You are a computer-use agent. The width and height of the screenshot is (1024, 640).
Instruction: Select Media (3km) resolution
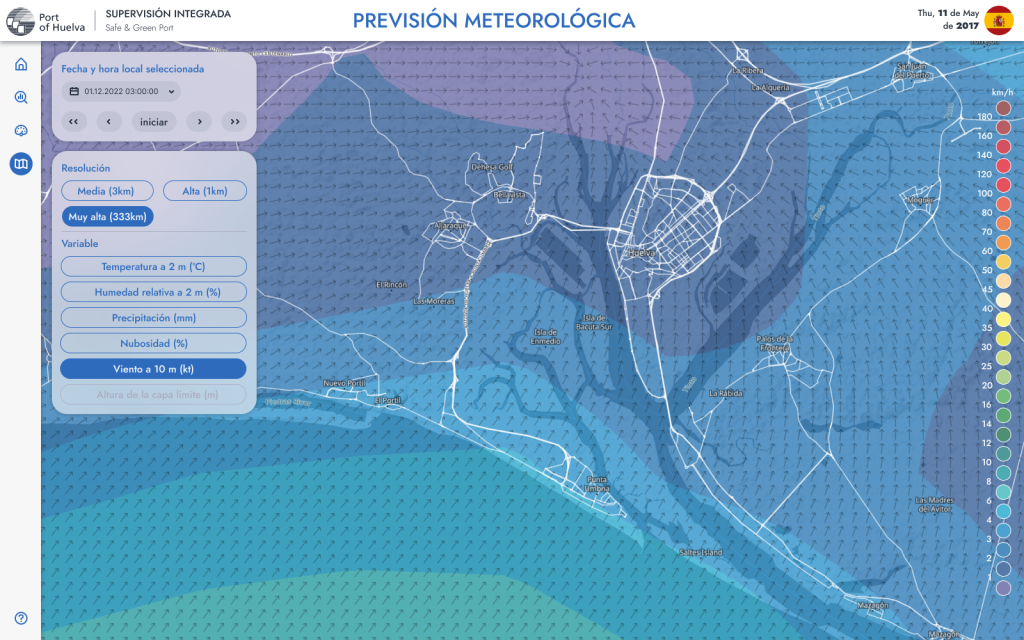(x=107, y=191)
